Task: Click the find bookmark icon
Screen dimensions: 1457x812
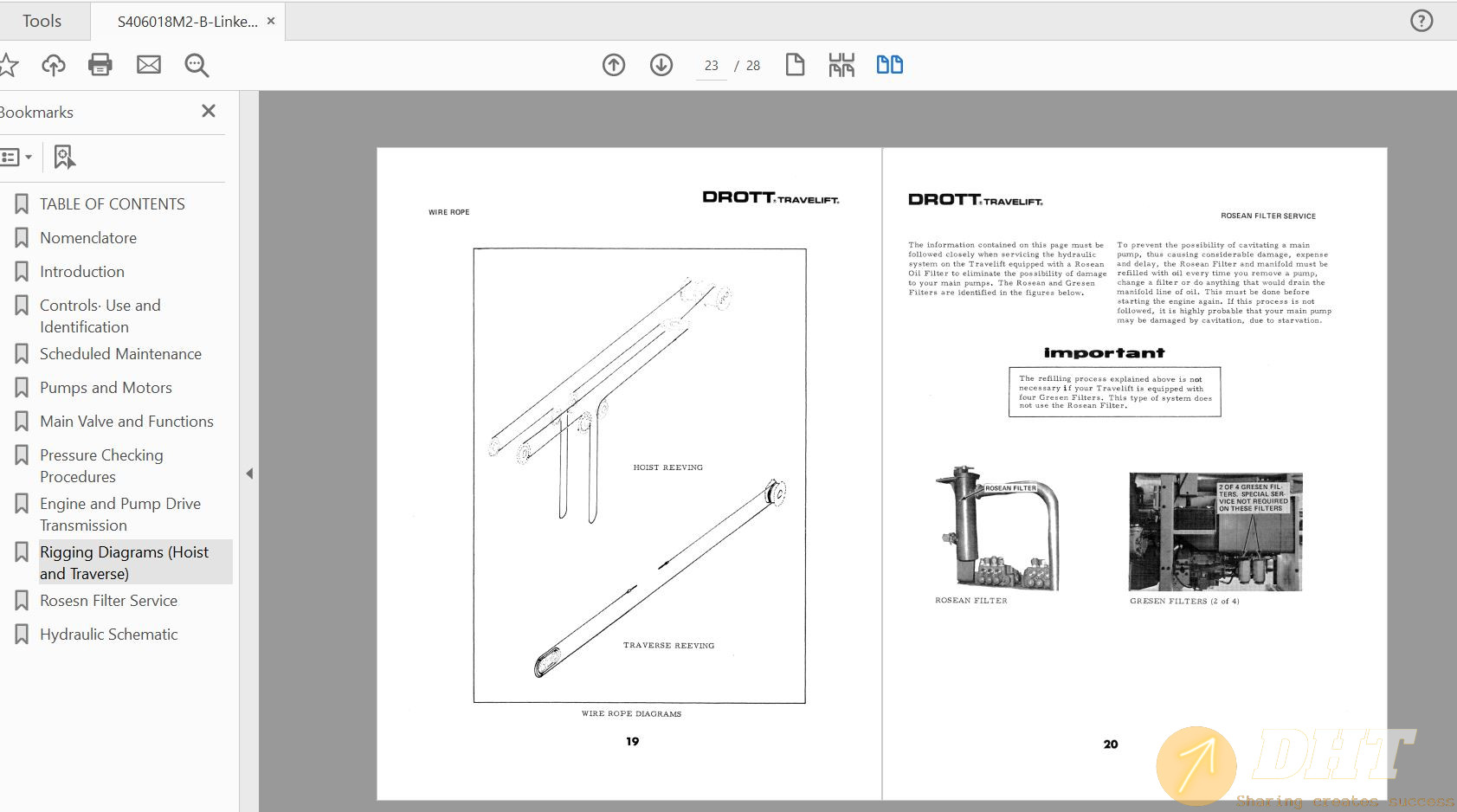Action: pyautogui.click(x=64, y=157)
